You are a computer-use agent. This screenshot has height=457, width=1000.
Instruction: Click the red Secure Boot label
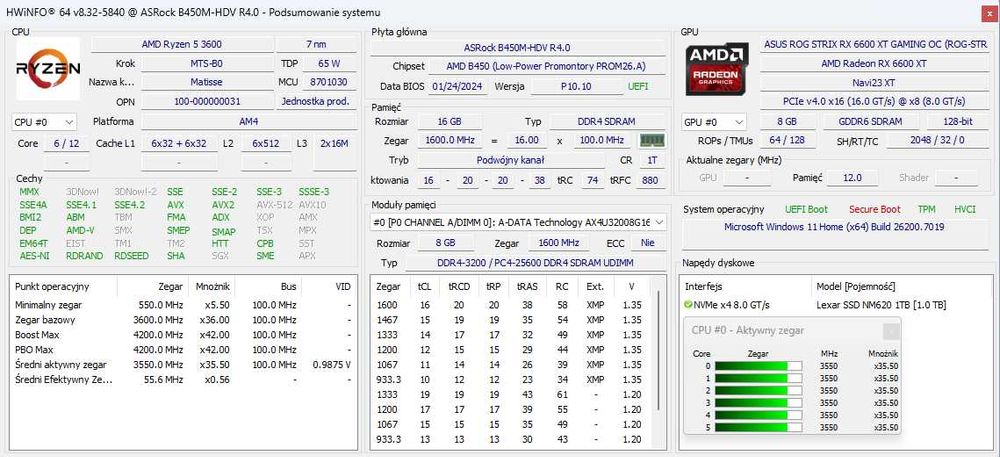(x=874, y=209)
